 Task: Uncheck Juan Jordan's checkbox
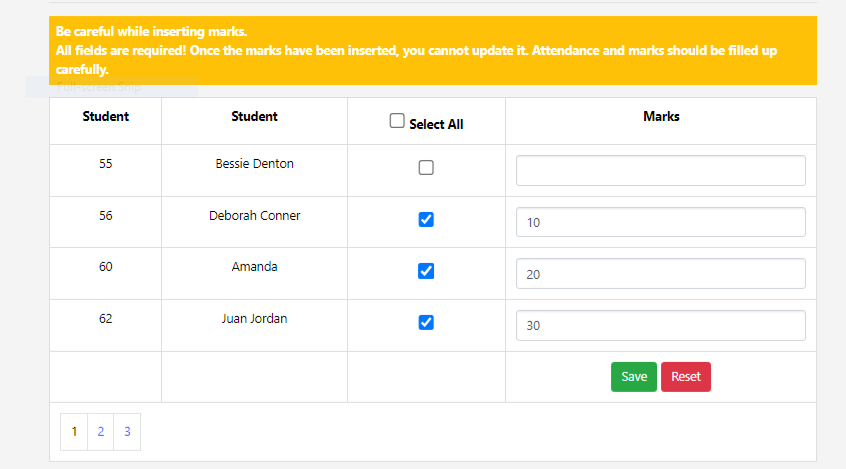pyautogui.click(x=426, y=322)
